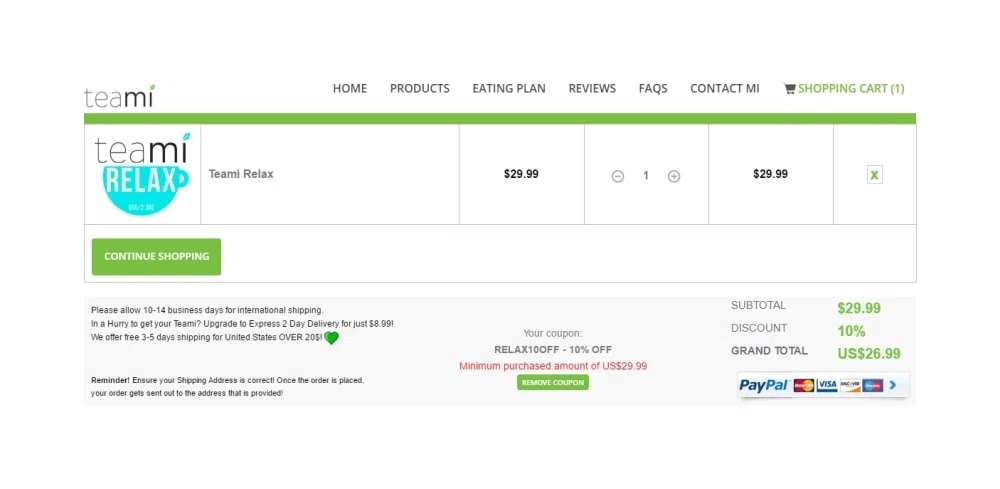Image resolution: width=1000 pixels, height=489 pixels.
Task: Click the RELAX10OFF - 10% OFF coupon text
Action: click(553, 349)
